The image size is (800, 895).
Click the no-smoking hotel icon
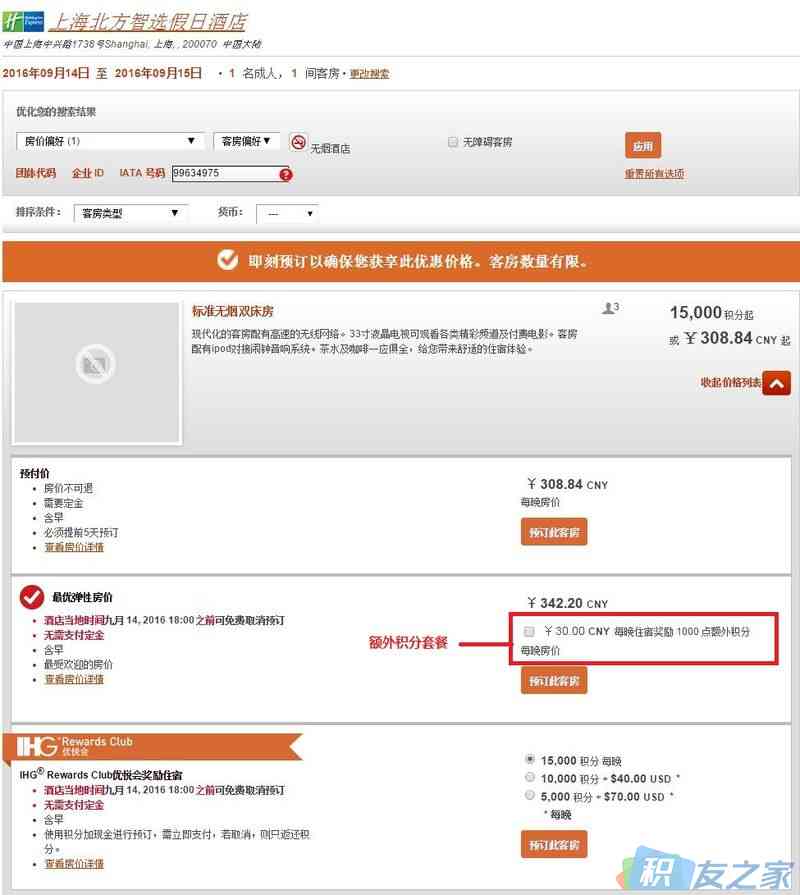298,142
